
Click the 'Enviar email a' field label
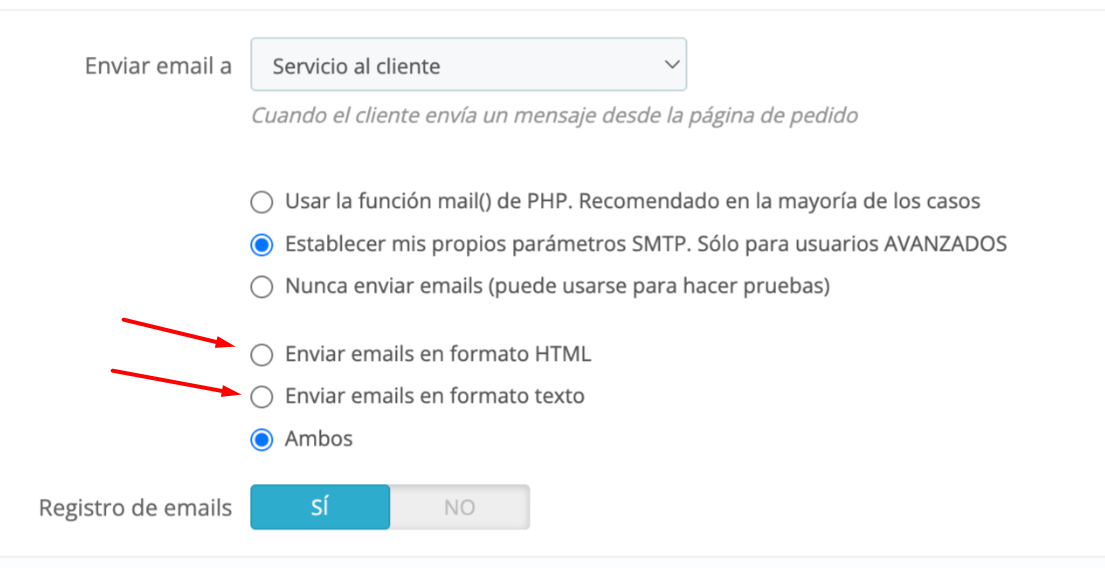[x=158, y=66]
